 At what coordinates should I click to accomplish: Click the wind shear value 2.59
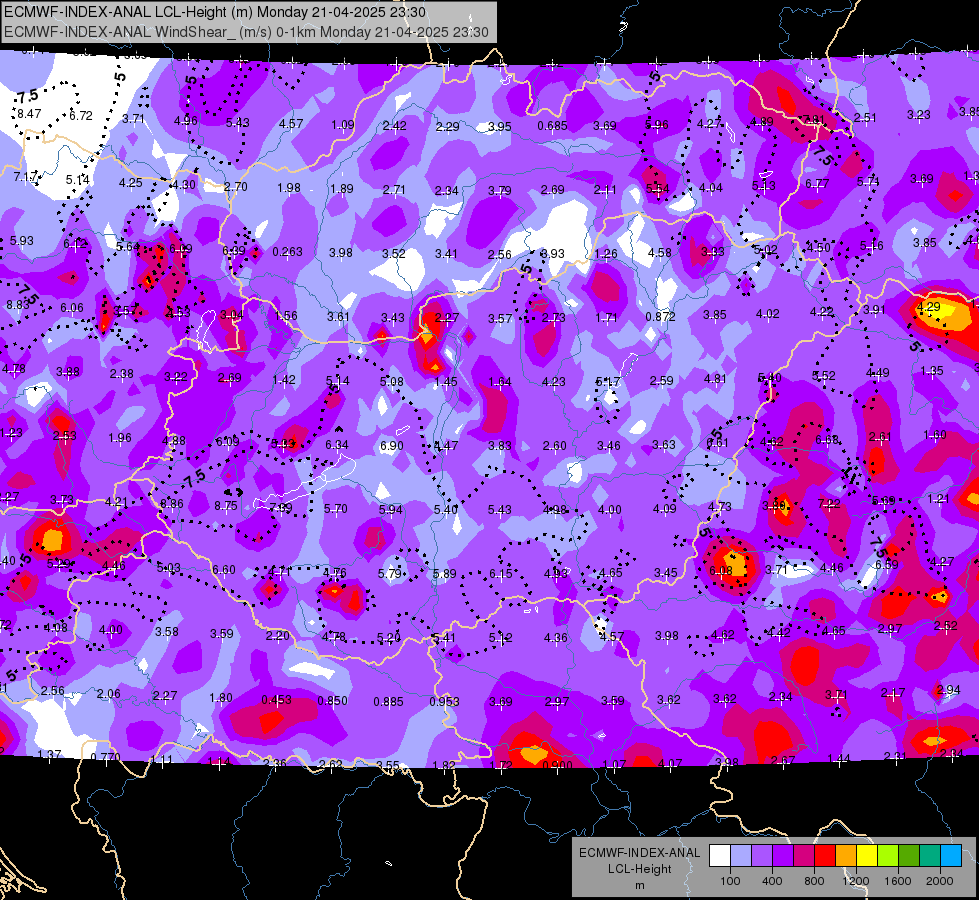click(661, 380)
